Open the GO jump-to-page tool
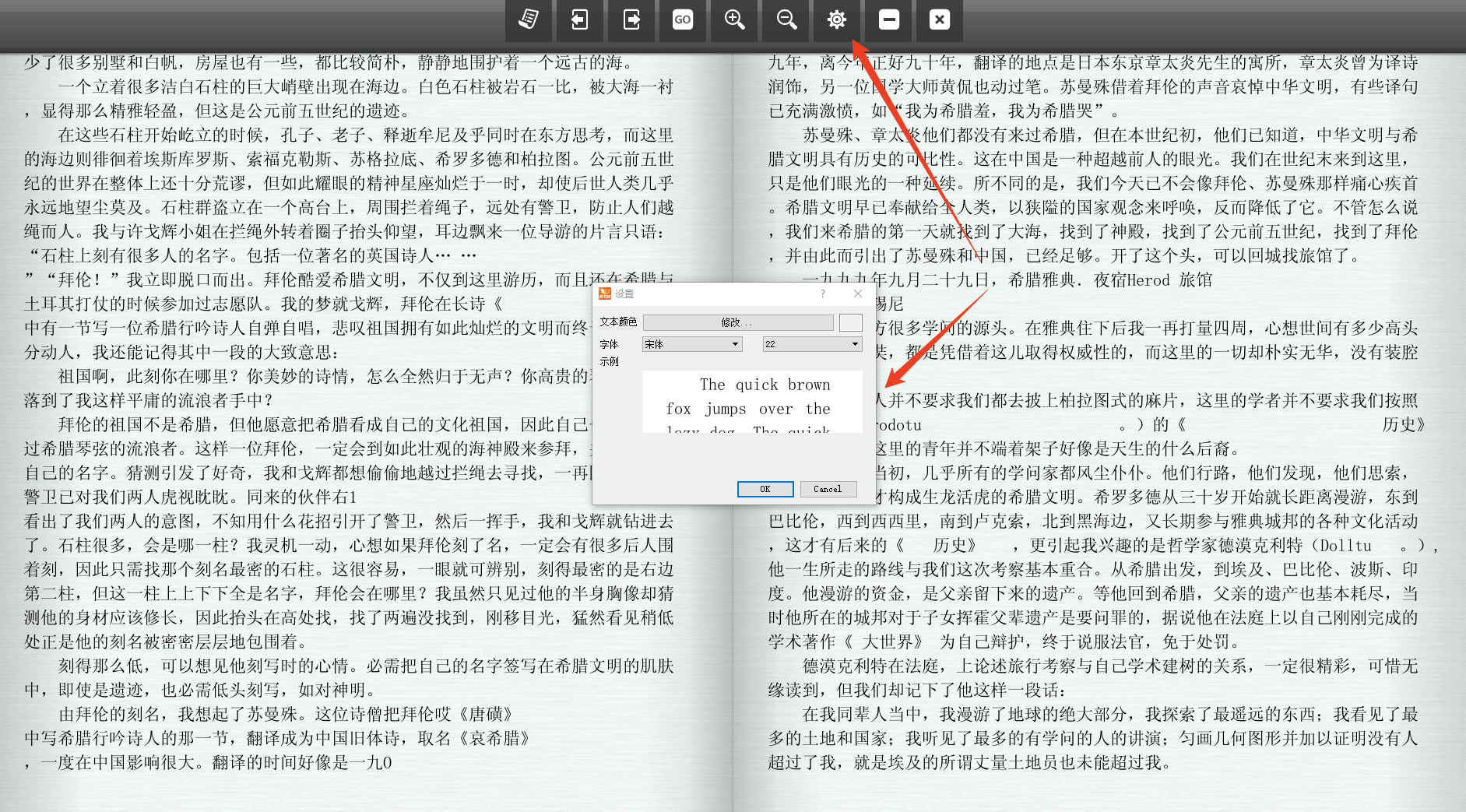1466x812 pixels. click(683, 19)
